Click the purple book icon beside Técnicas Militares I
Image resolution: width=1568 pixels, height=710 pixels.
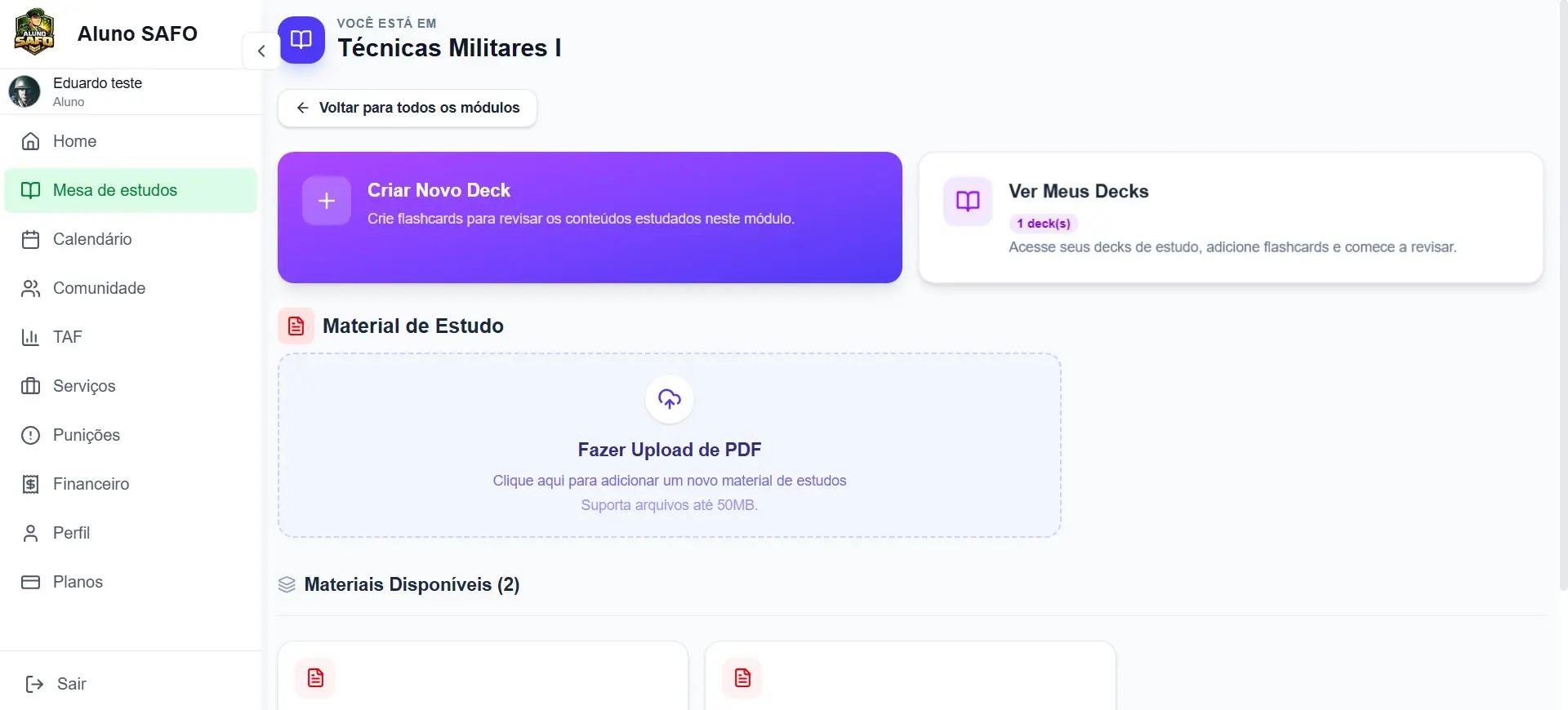pyautogui.click(x=301, y=39)
